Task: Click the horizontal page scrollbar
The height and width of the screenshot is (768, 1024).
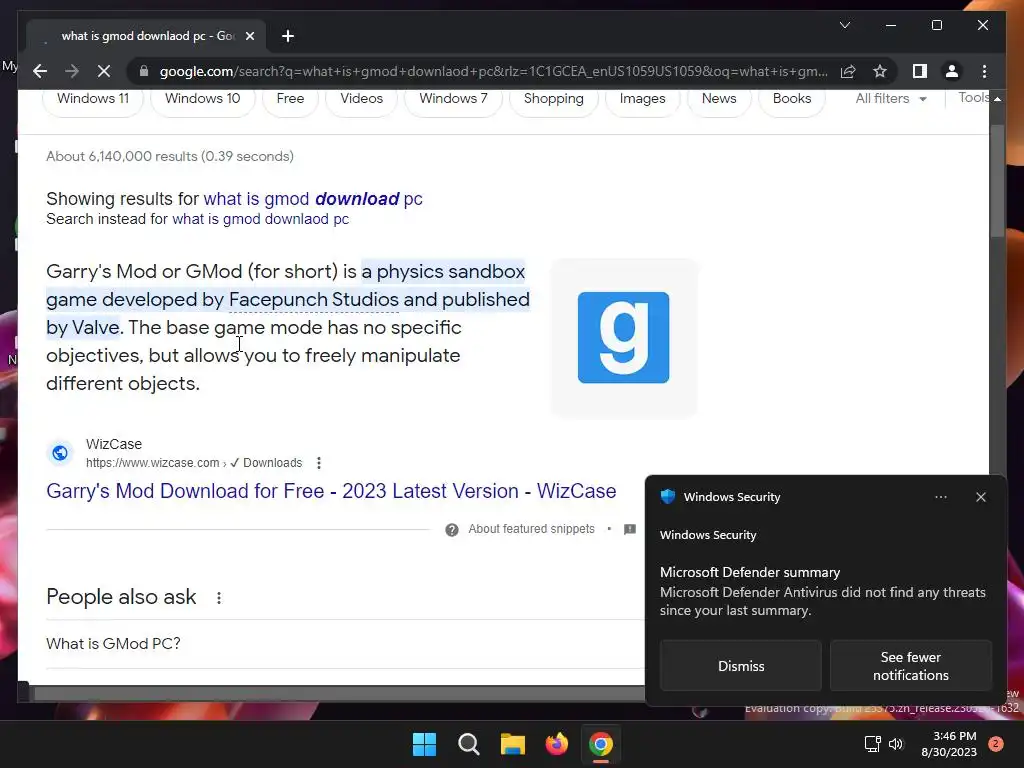Action: click(339, 693)
